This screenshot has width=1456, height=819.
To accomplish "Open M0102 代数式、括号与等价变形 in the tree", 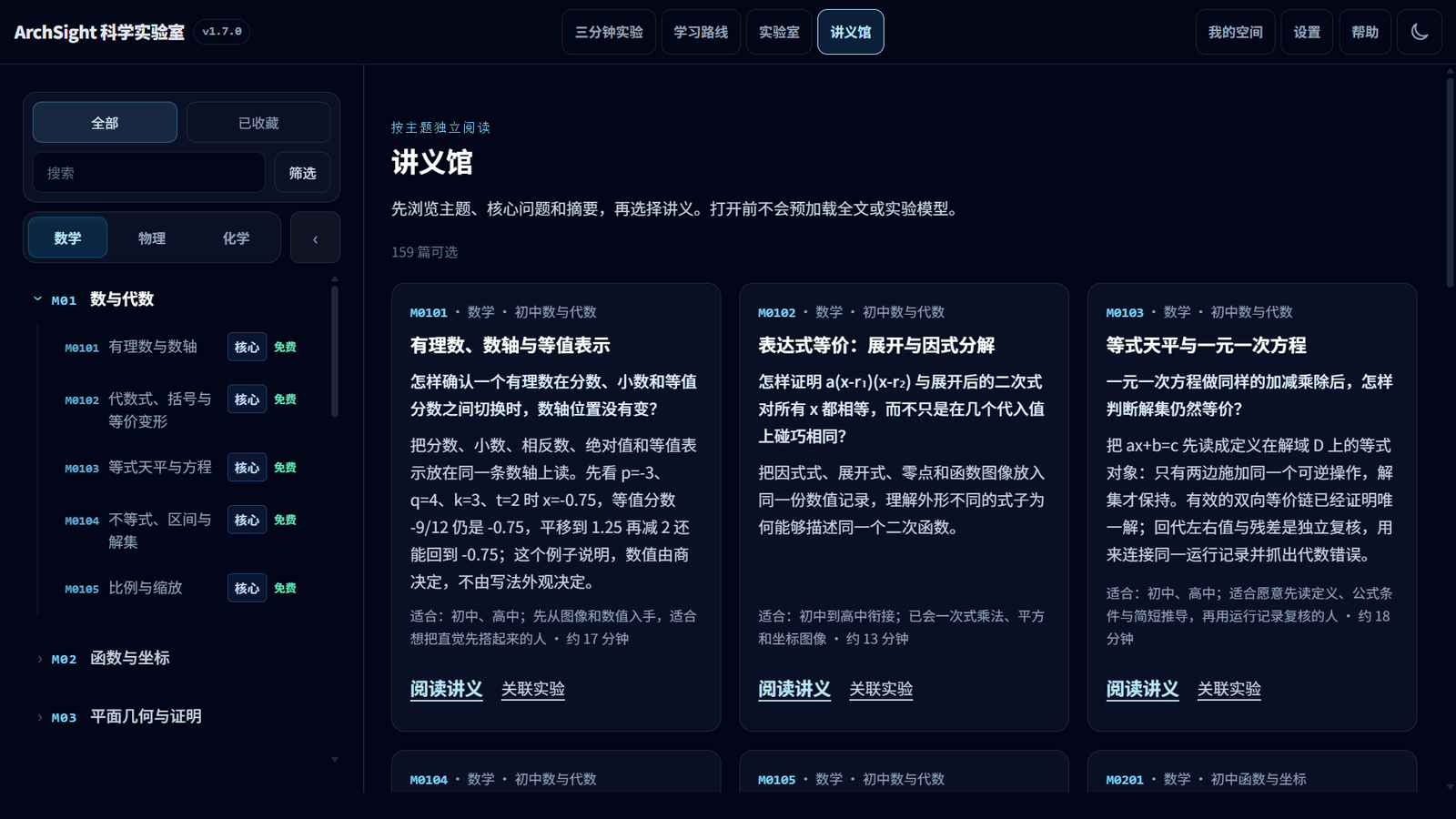I will 138,410.
